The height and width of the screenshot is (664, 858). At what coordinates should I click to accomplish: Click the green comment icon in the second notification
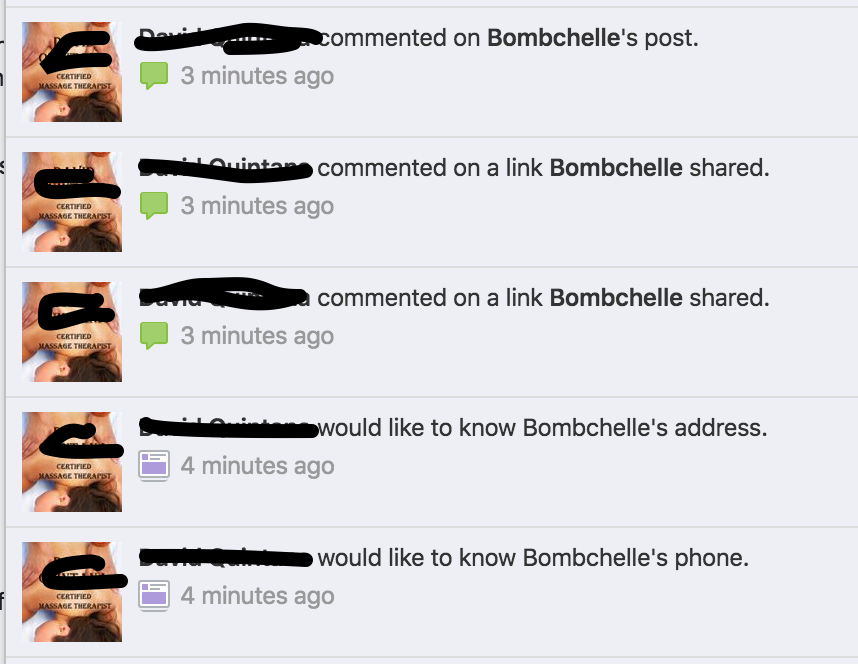click(154, 206)
